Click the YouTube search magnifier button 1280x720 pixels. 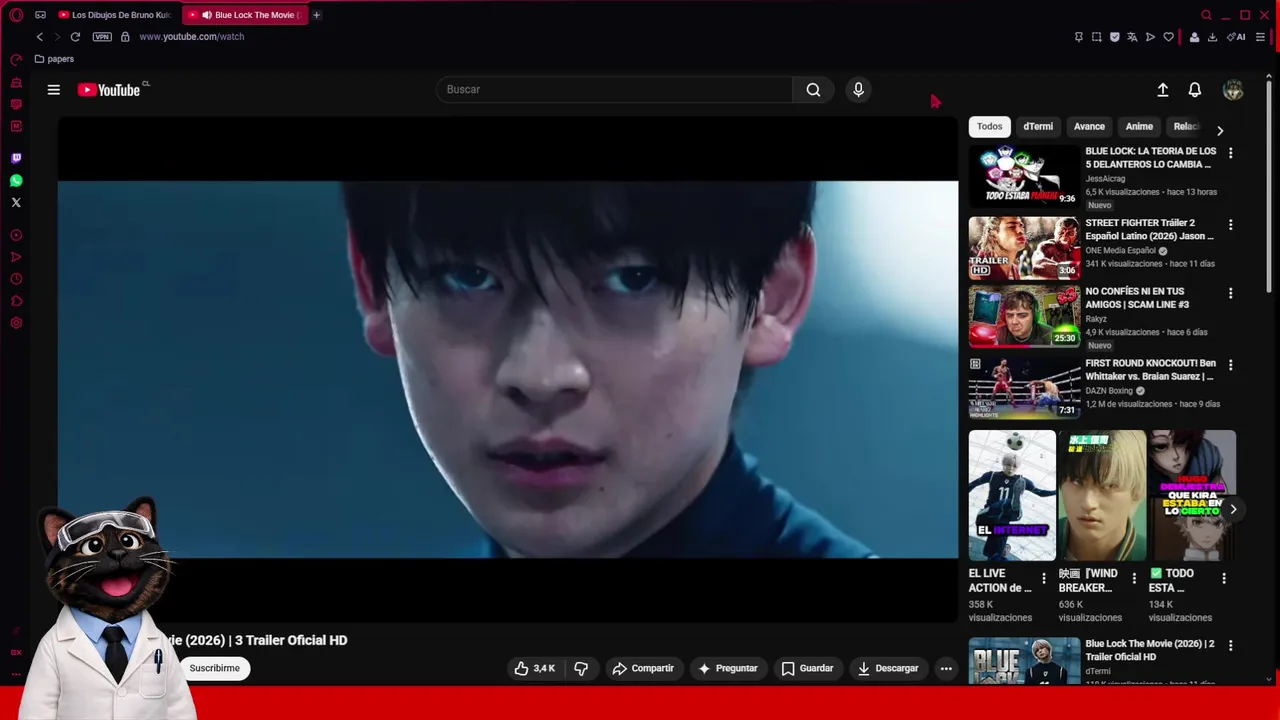tap(813, 90)
